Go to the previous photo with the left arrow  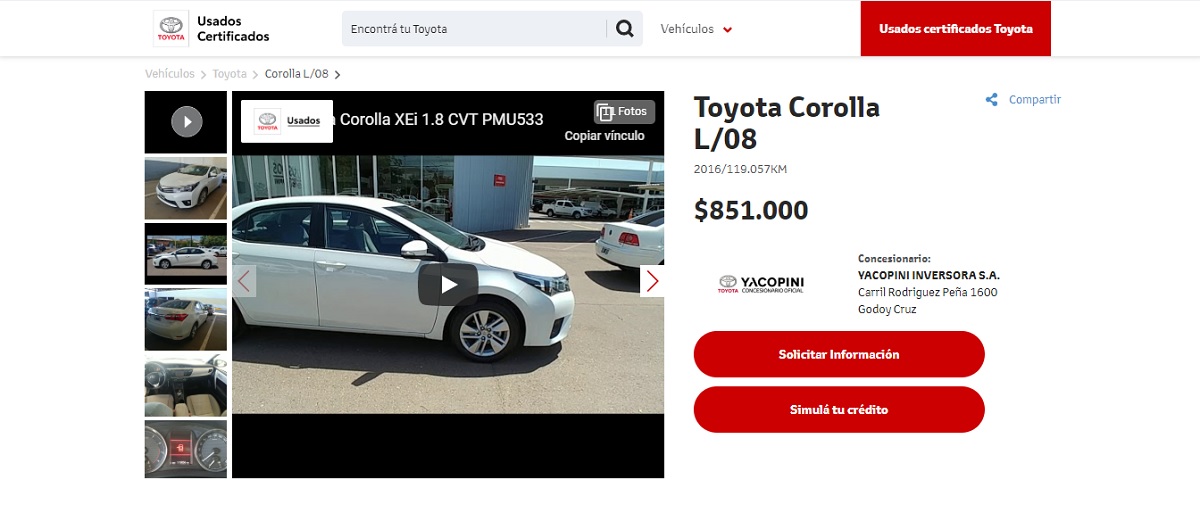(244, 281)
